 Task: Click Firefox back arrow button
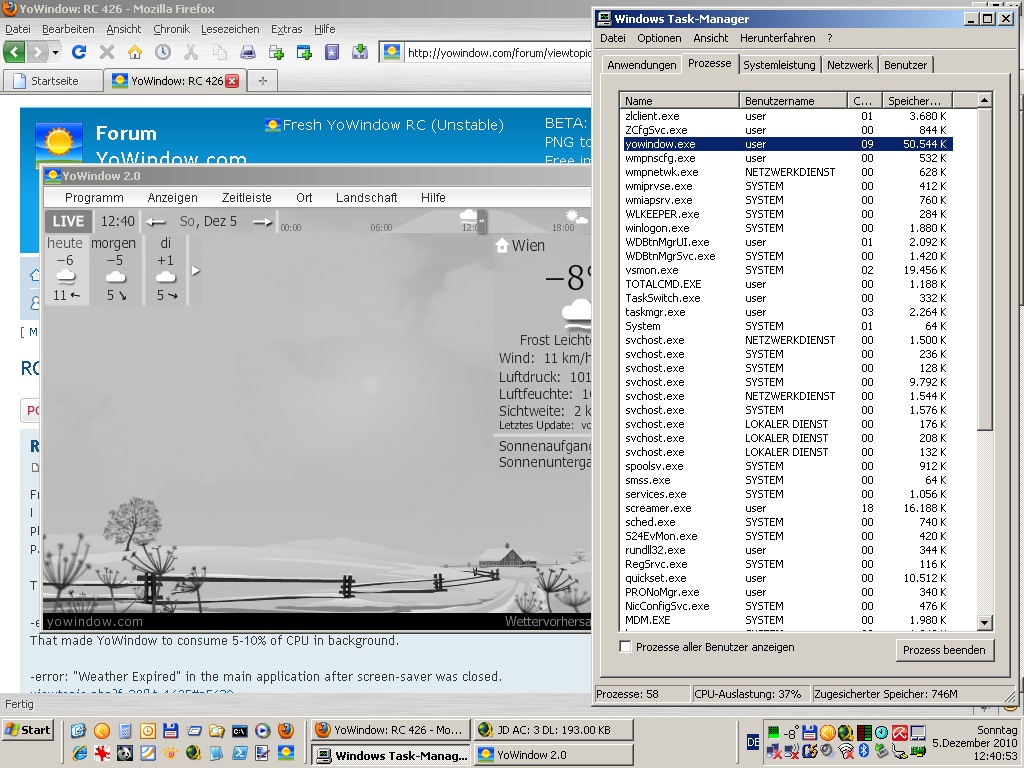click(14, 52)
